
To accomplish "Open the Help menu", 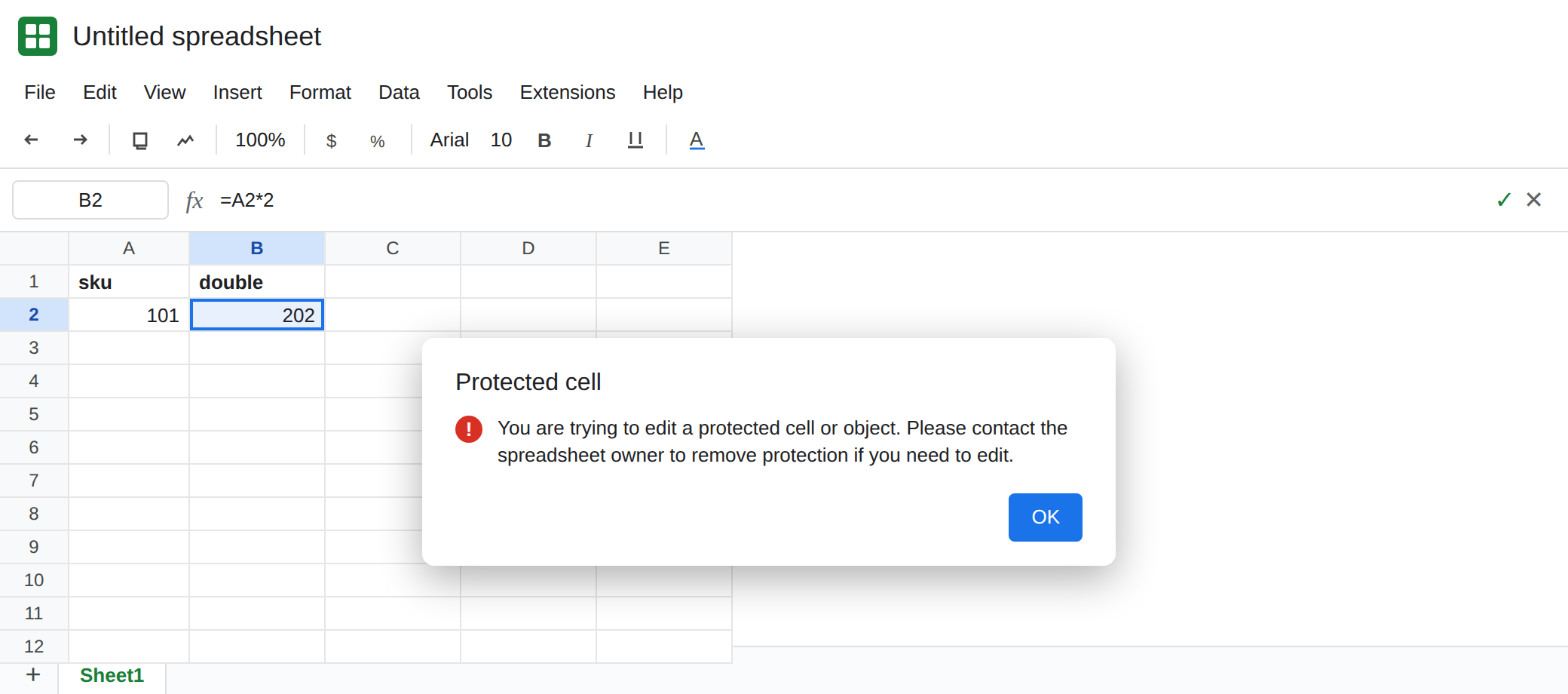I will pos(663,92).
